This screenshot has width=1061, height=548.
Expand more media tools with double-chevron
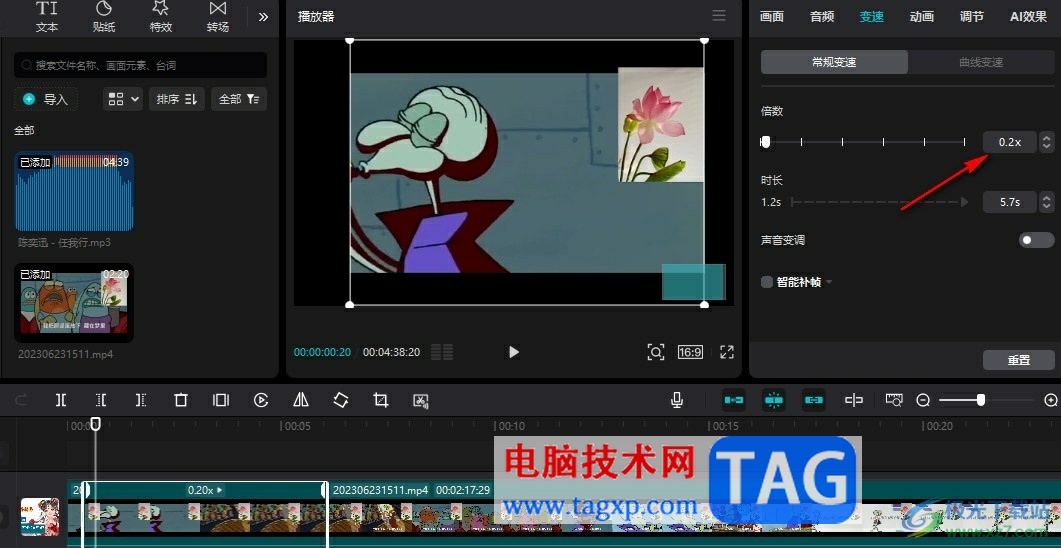click(263, 17)
